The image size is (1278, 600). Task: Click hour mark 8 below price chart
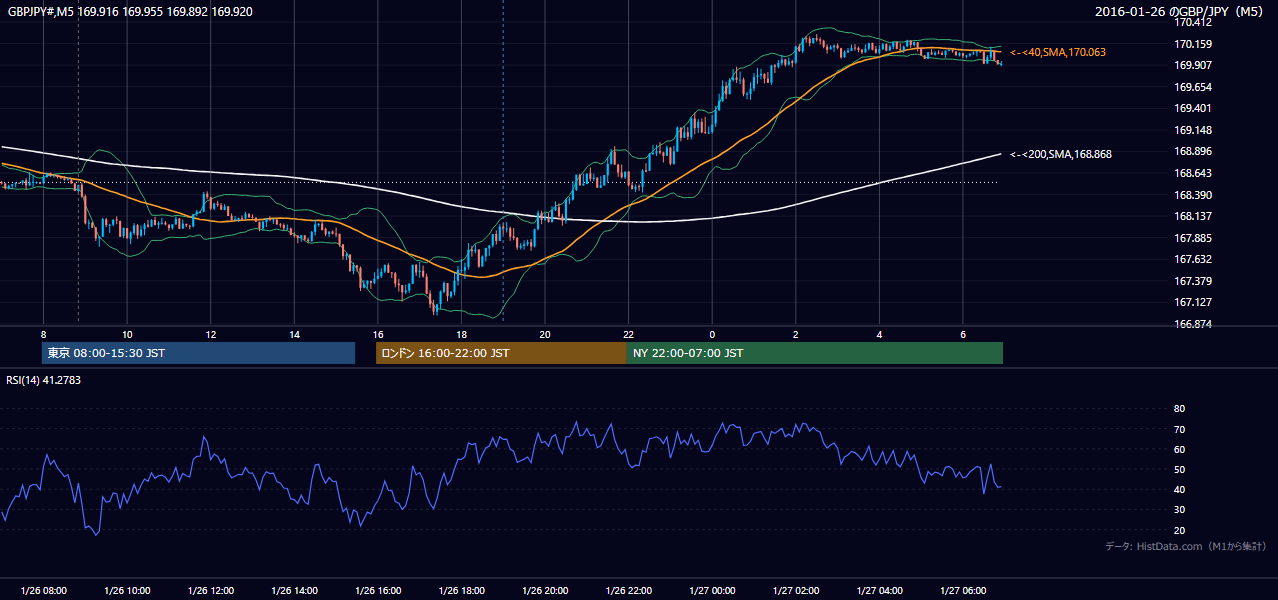(x=43, y=334)
